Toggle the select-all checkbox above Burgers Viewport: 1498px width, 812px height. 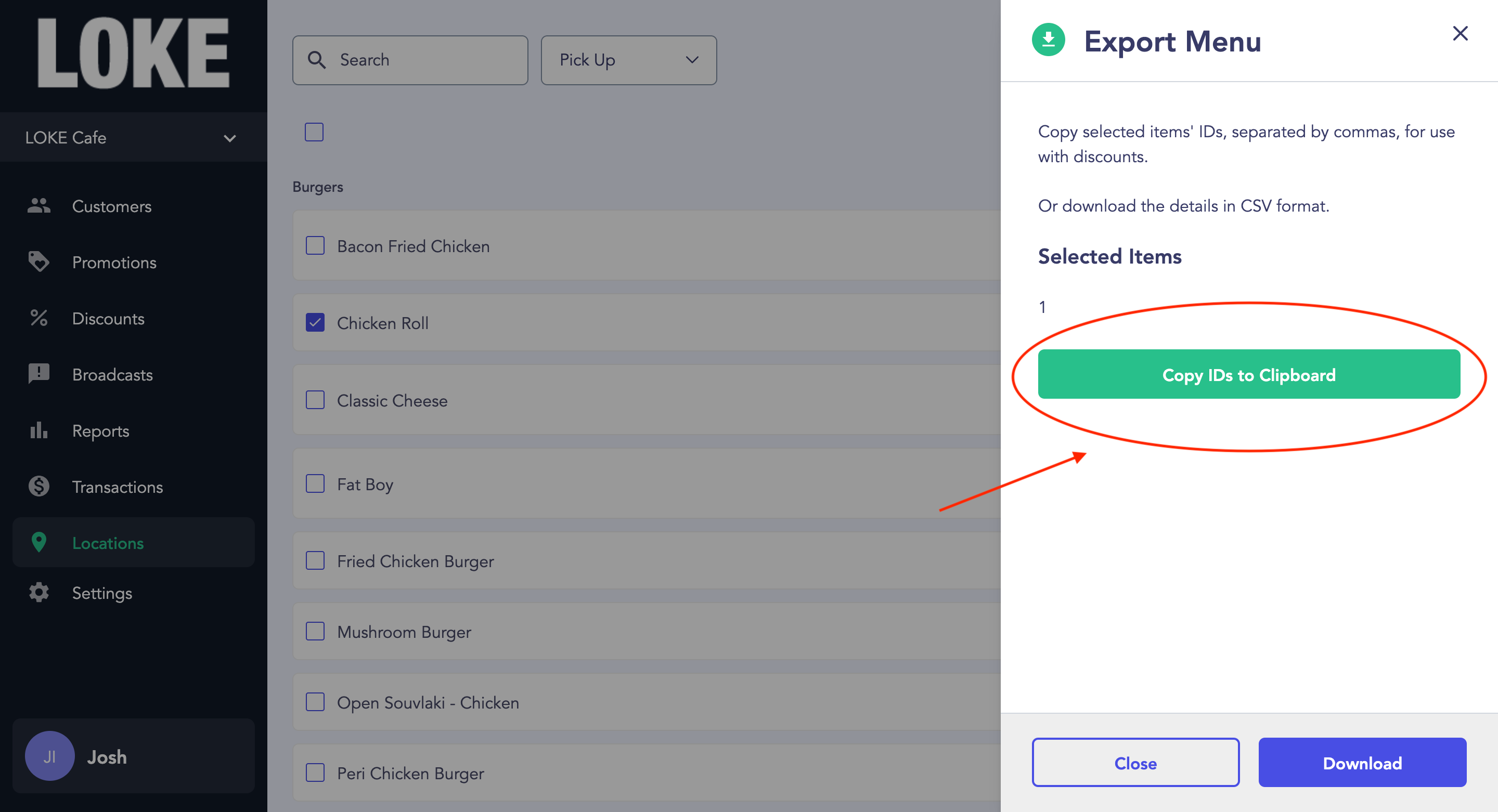click(314, 132)
